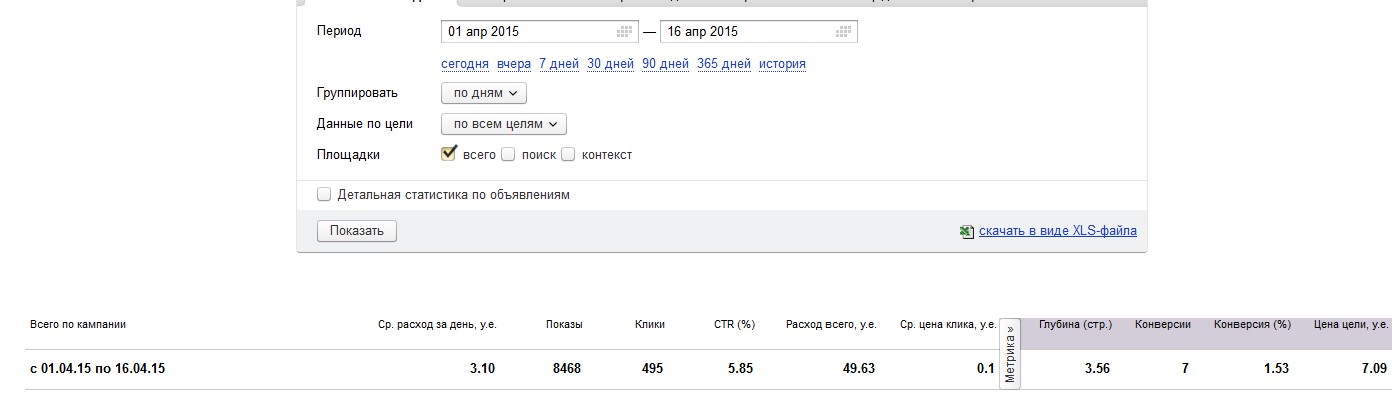Click the 'CTR (%)' column header
1396x395 pixels.
[x=734, y=325]
